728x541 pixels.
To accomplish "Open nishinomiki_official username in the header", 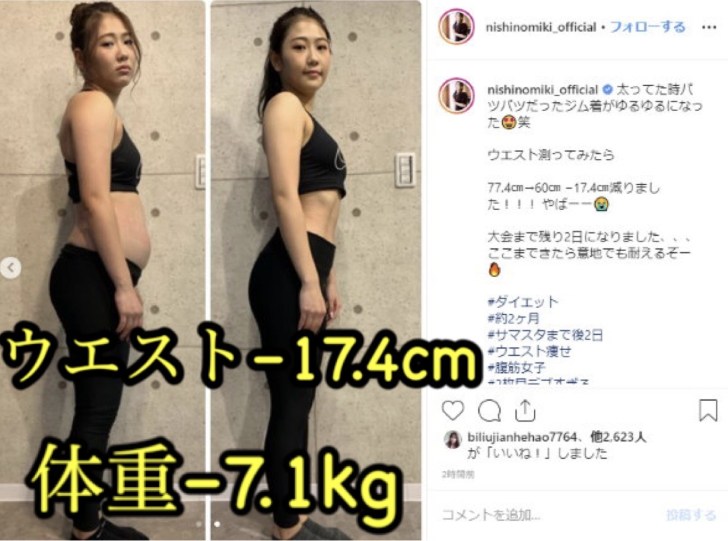I will pyautogui.click(x=541, y=27).
